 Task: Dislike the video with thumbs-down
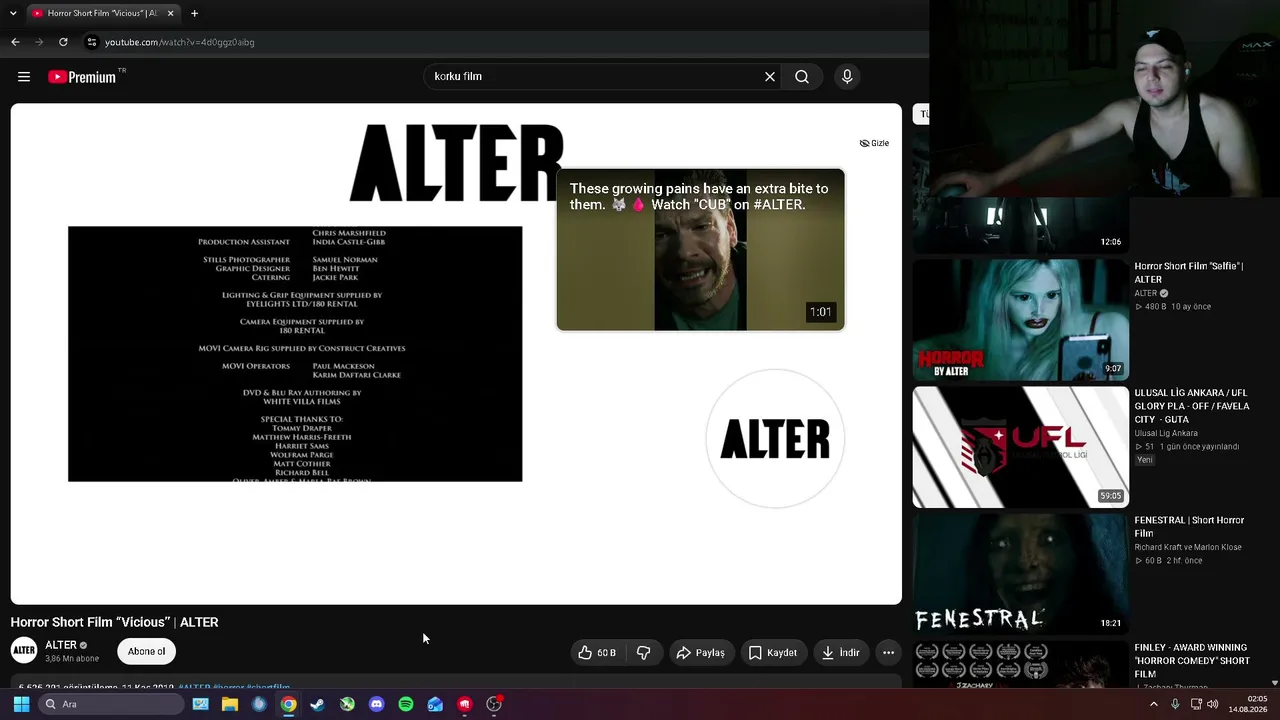point(643,653)
